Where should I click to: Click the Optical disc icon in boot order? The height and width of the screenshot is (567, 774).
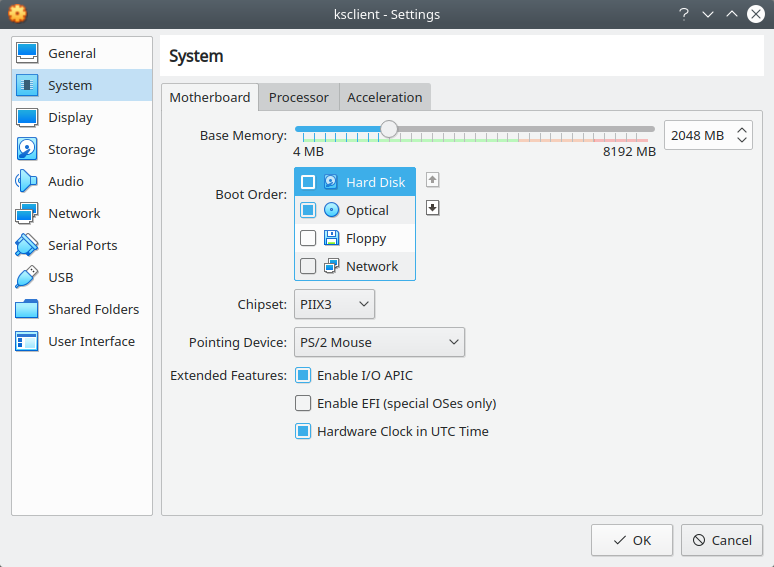click(x=331, y=210)
